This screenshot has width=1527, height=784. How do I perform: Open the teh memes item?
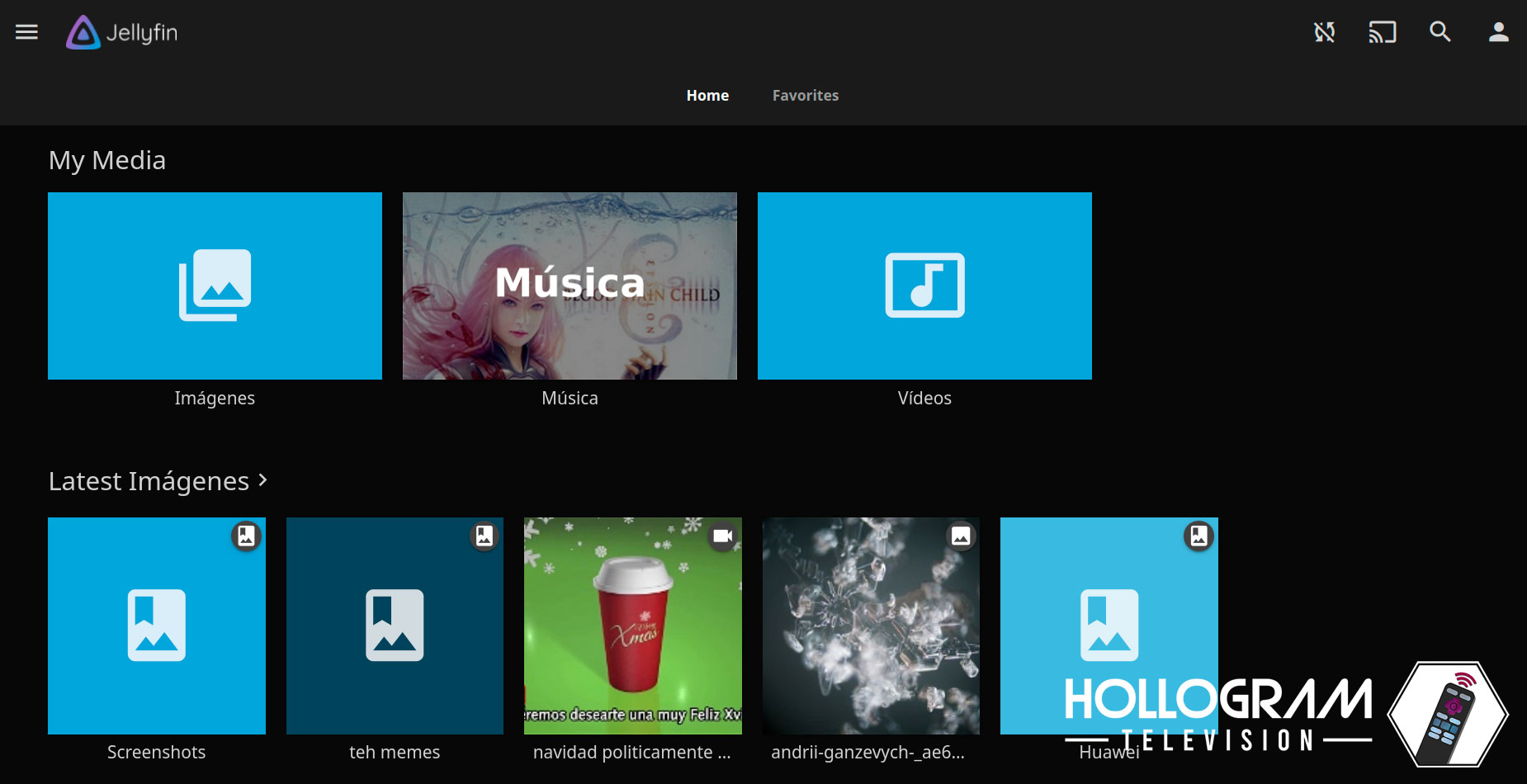(x=395, y=626)
